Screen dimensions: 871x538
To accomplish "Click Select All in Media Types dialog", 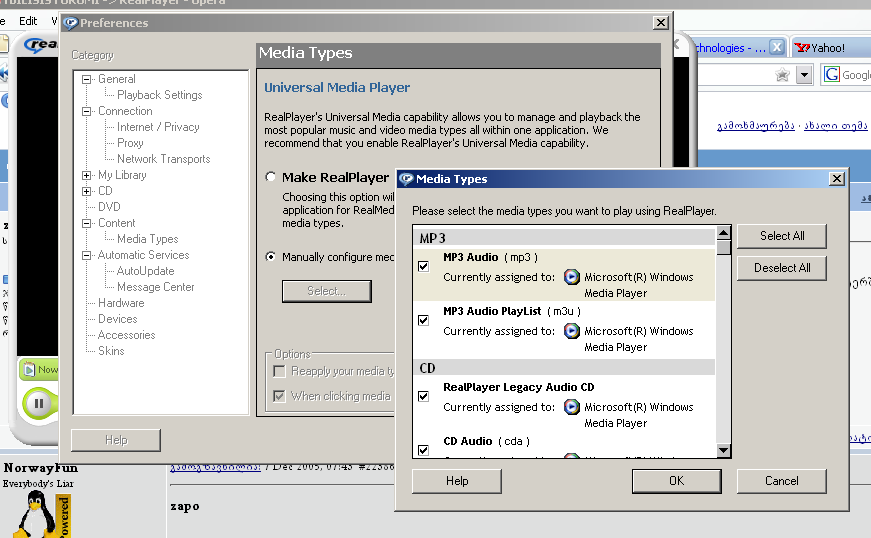I will (782, 236).
